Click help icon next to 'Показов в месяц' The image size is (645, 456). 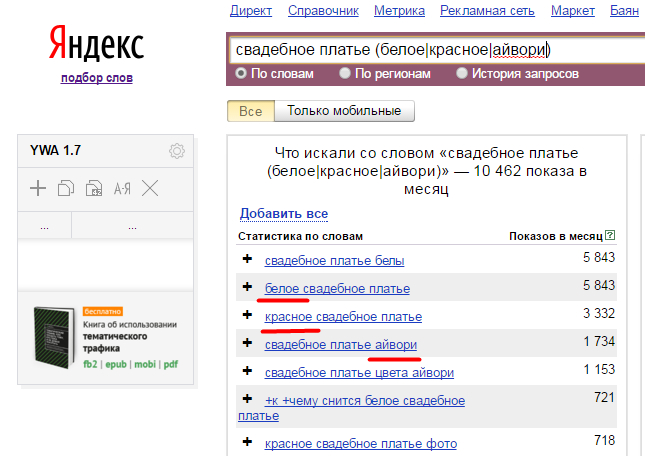[610, 236]
